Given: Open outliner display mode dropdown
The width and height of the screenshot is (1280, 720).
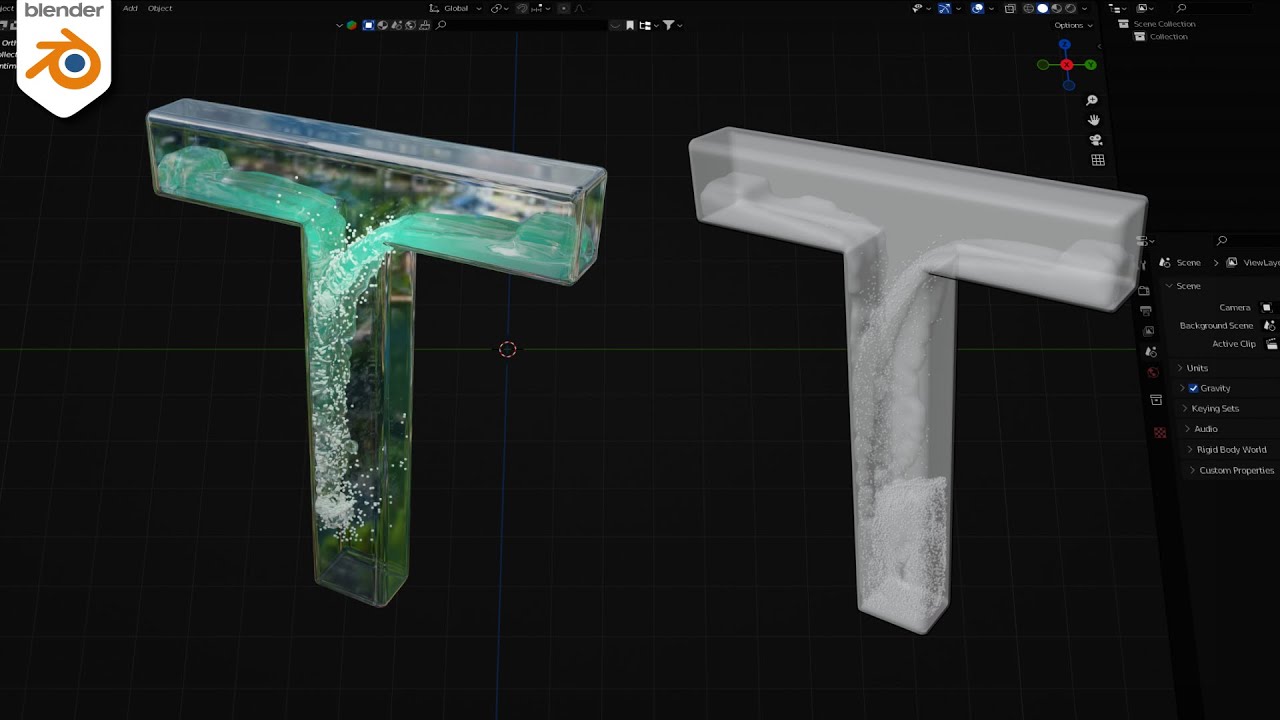Looking at the screenshot, I should (x=1116, y=8).
